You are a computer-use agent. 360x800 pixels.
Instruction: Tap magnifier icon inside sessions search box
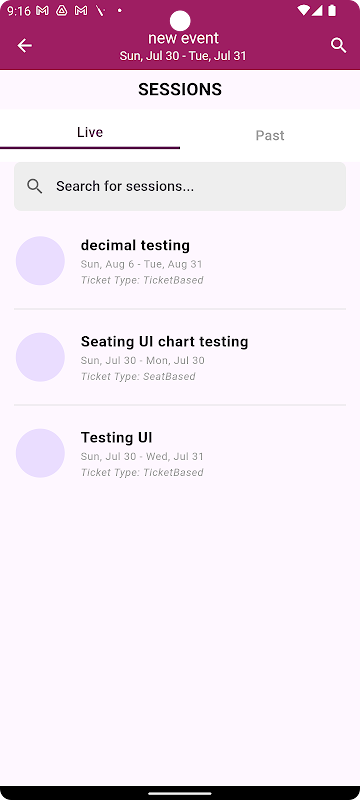tap(35, 186)
